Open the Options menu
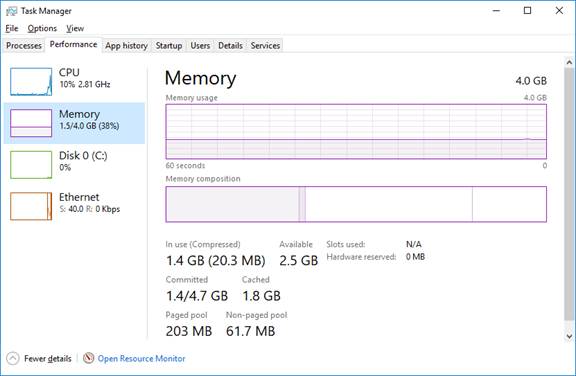 (x=42, y=28)
